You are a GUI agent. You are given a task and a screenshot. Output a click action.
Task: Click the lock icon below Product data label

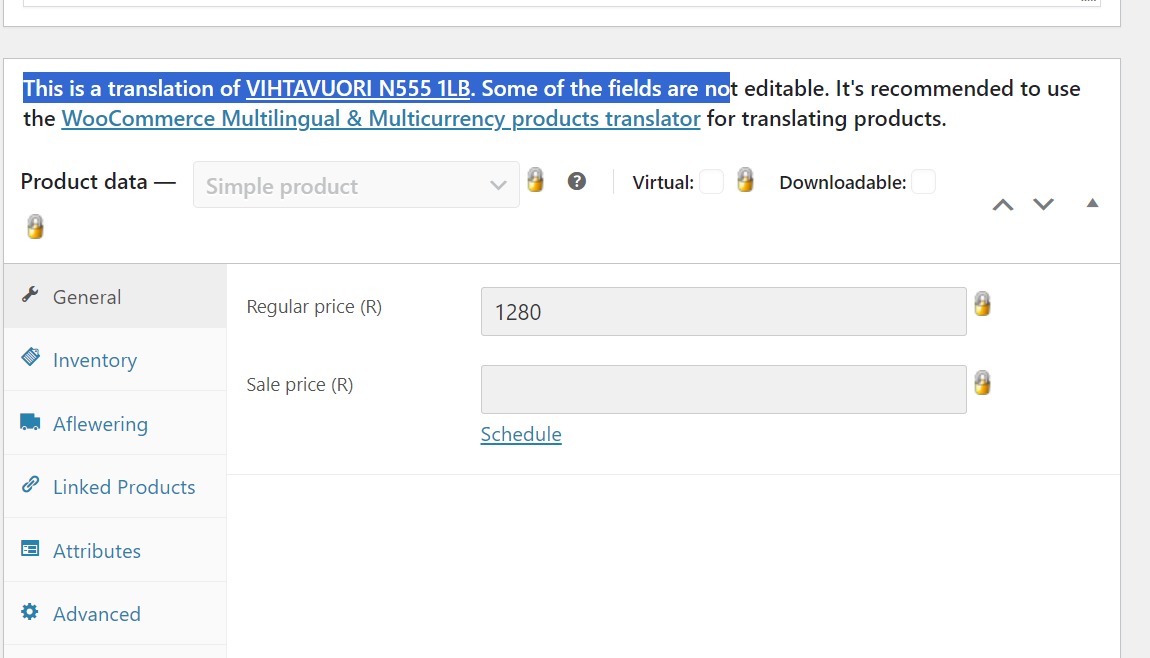(x=35, y=227)
